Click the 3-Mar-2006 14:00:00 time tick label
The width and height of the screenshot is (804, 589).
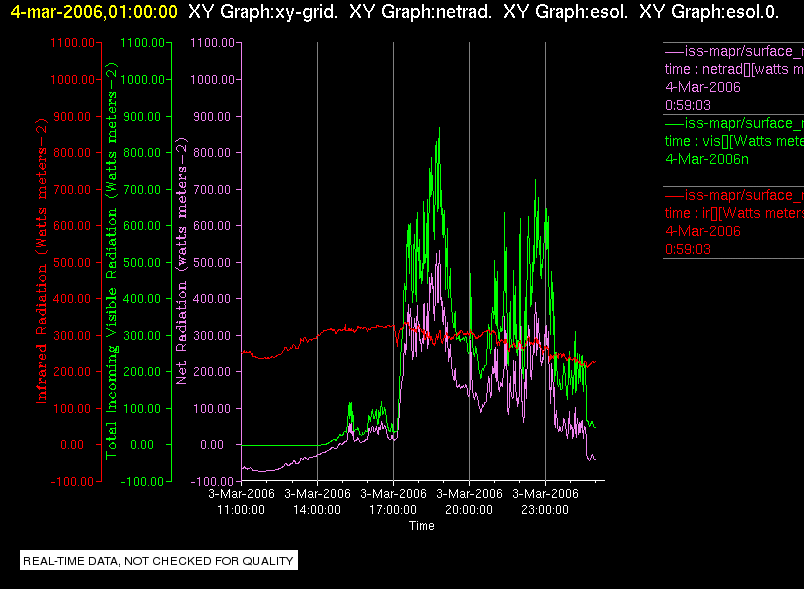tap(317, 502)
